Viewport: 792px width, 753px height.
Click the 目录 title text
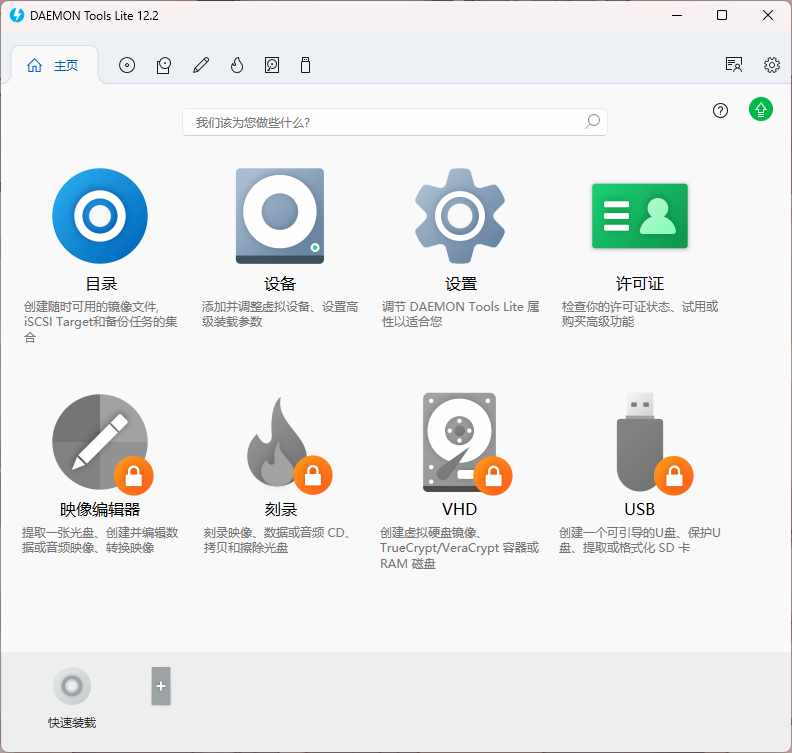point(101,284)
